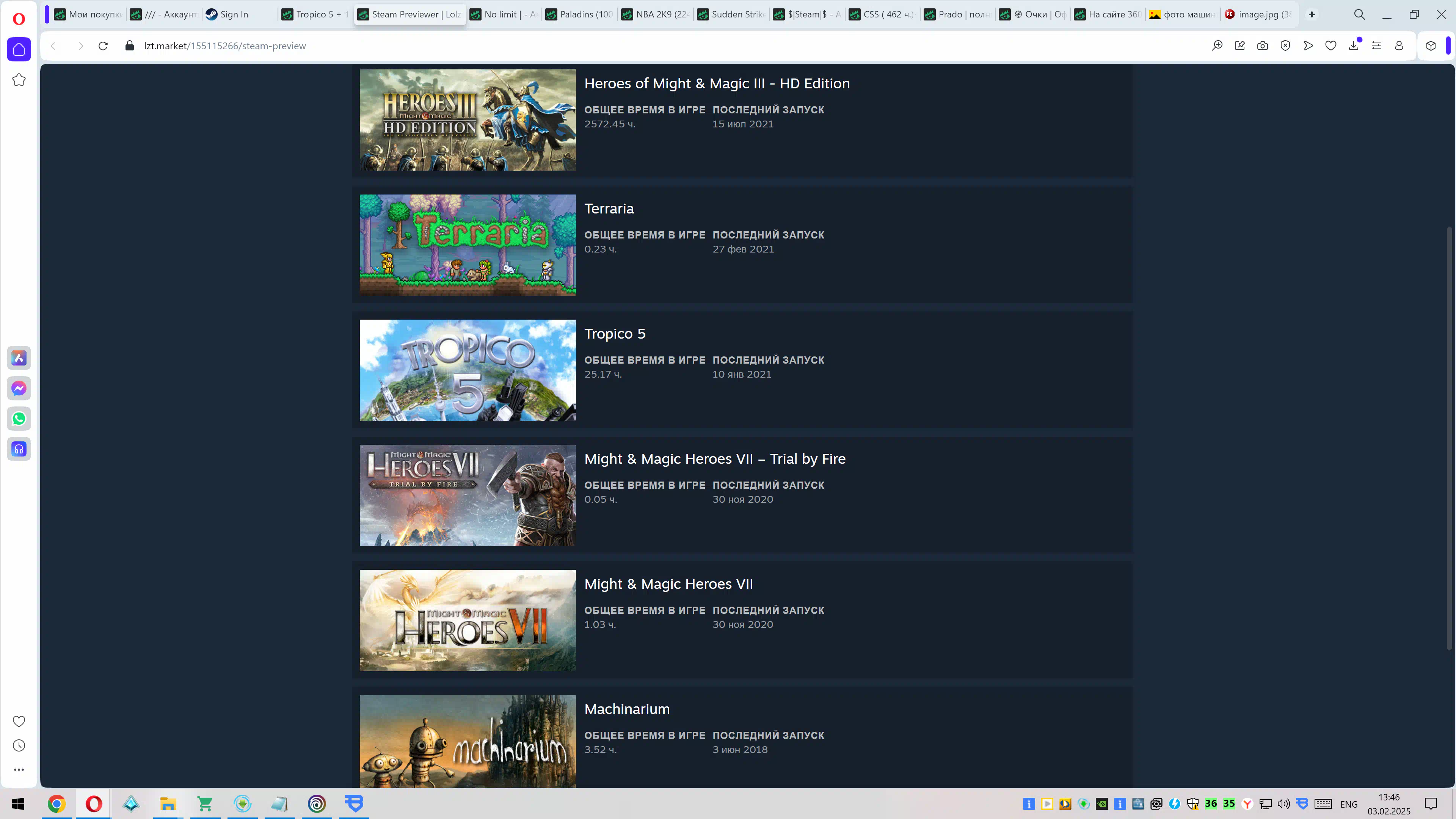
Task: Open WhatsApp in Opera sidebar
Action: click(19, 419)
